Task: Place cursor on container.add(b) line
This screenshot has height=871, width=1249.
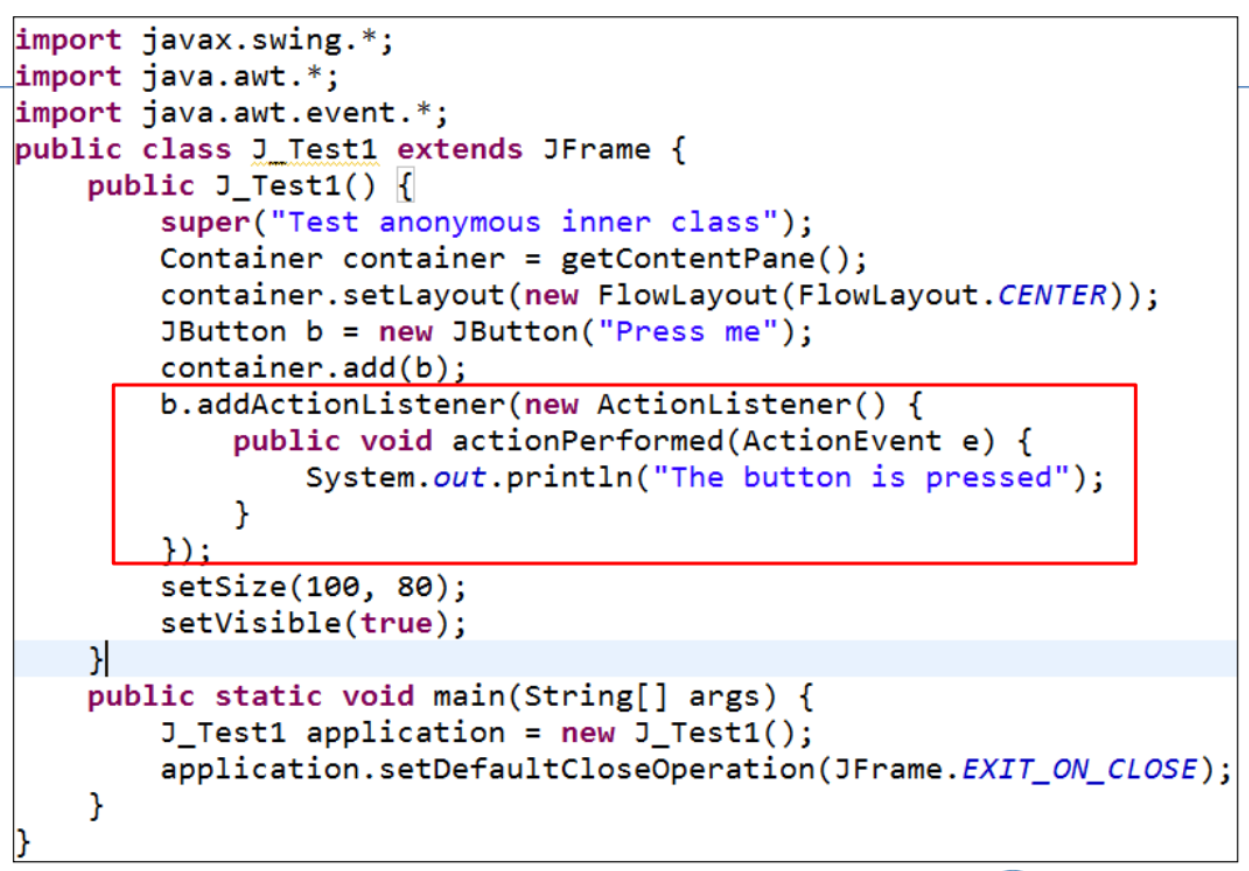Action: (x=312, y=369)
